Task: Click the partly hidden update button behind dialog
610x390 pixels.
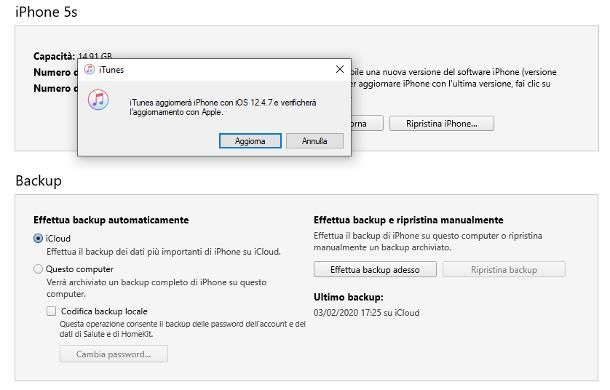Action: (367, 123)
